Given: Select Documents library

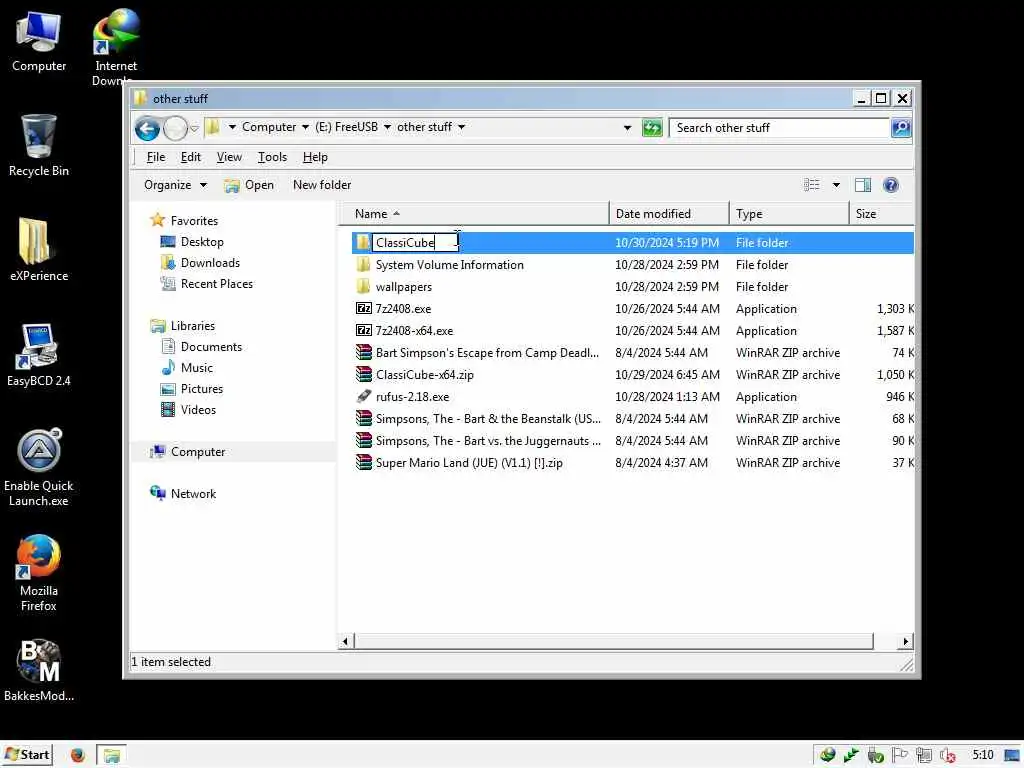Looking at the screenshot, I should coord(202,347).
